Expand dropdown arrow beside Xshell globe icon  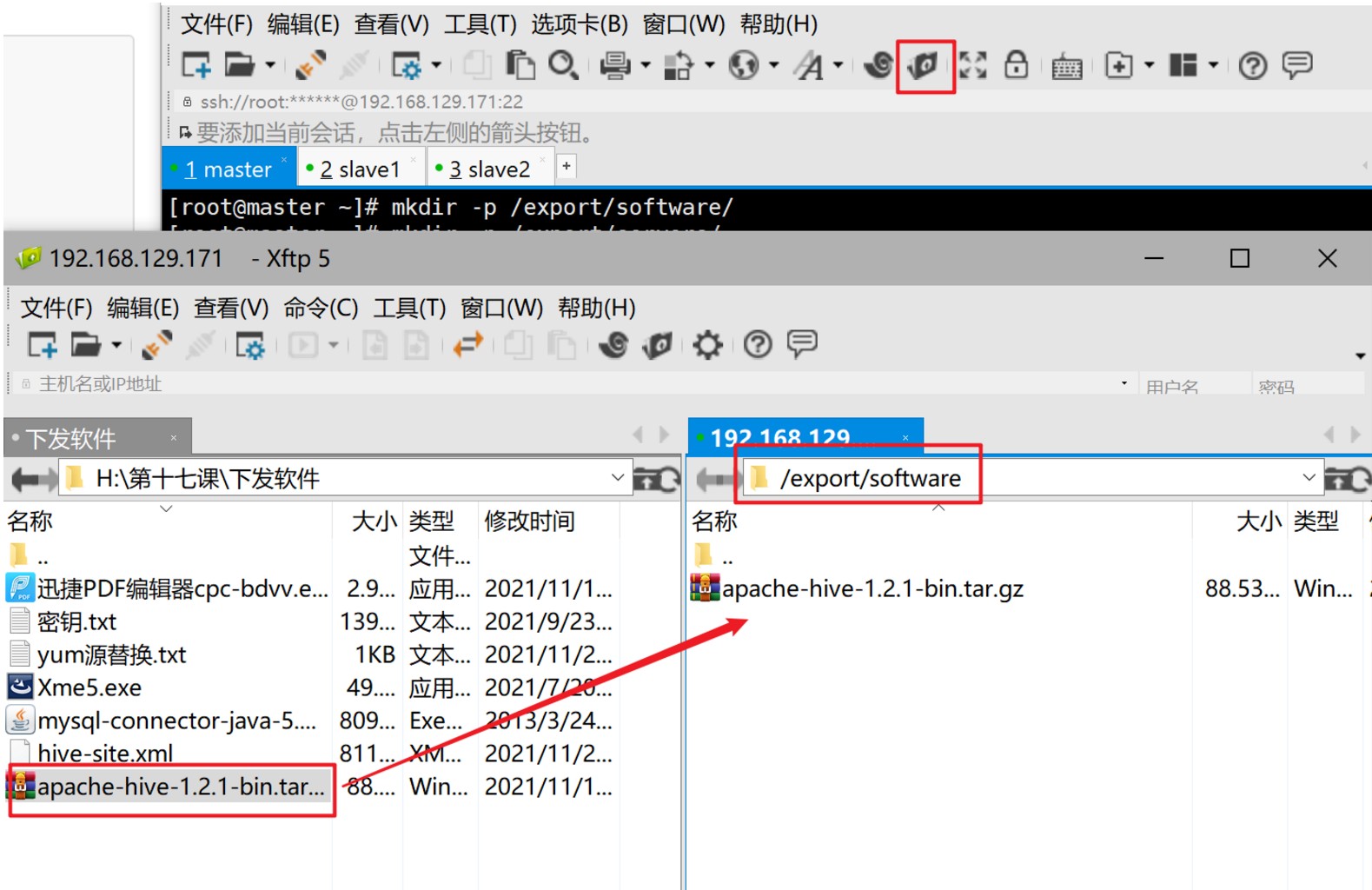point(773,65)
